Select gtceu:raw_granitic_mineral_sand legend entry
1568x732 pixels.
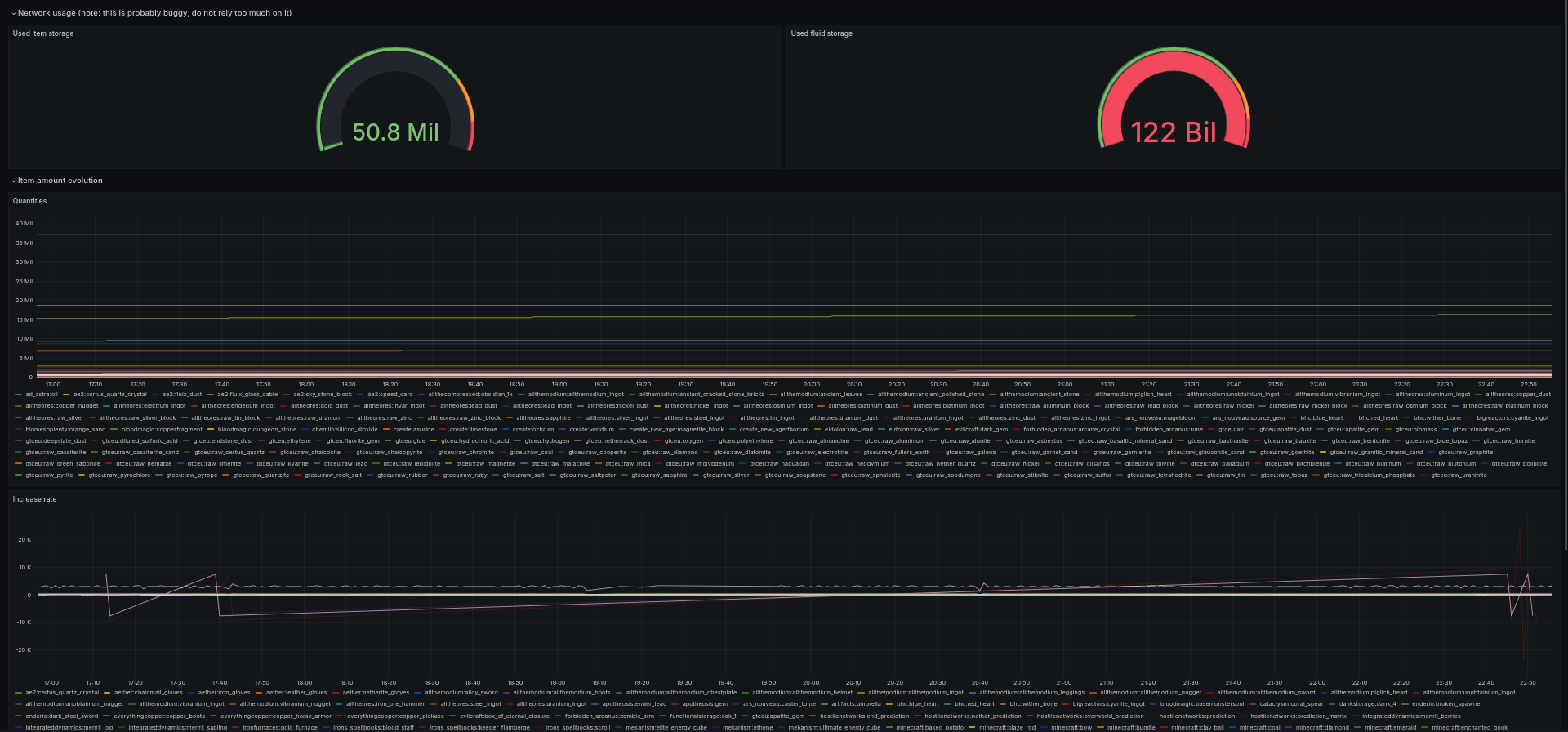(1376, 452)
